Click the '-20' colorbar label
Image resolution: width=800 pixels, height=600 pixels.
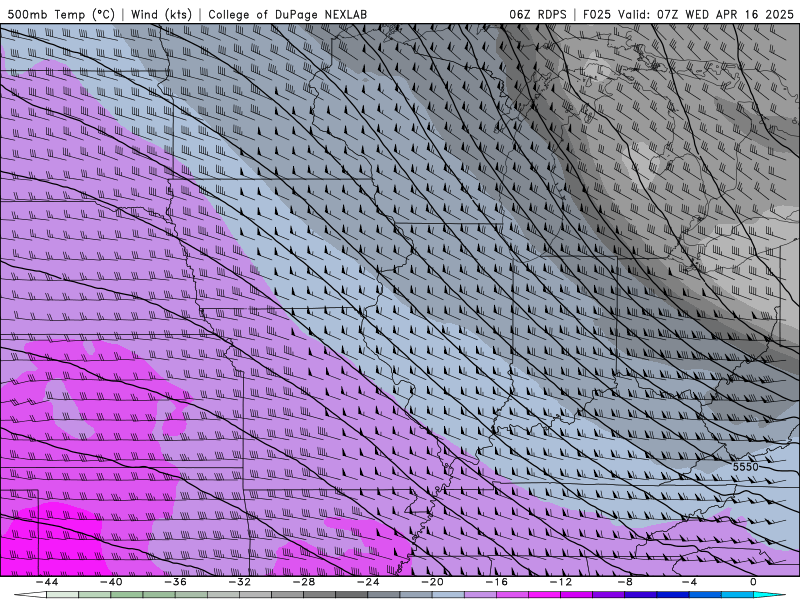click(432, 582)
